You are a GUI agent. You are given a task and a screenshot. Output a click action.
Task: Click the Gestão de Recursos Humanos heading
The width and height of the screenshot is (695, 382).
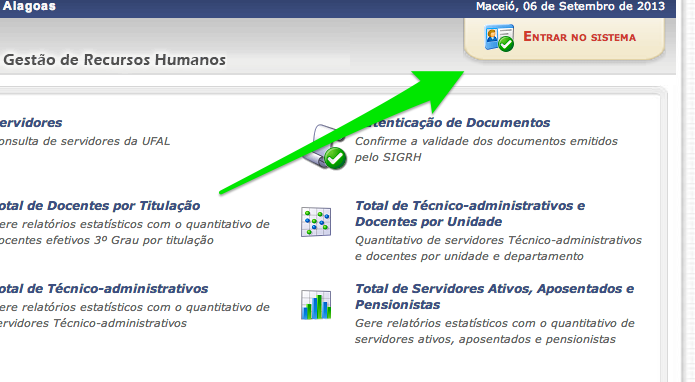(x=115, y=60)
